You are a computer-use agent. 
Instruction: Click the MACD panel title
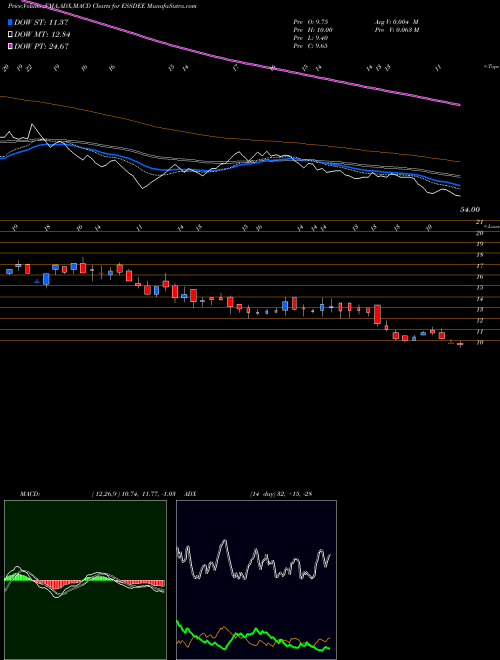coord(29,494)
